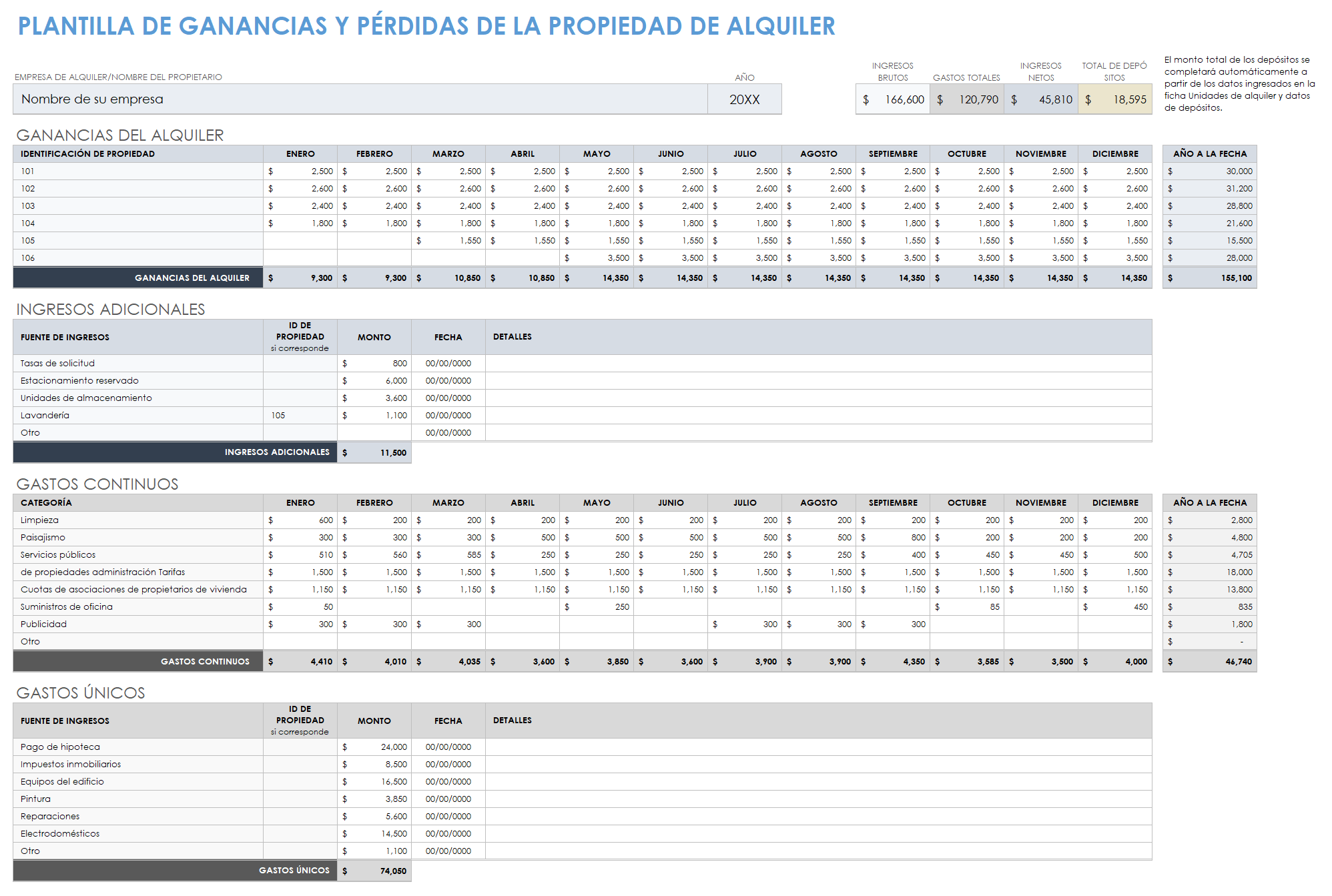Click the main title heading
1332x896 pixels.
[x=426, y=26]
